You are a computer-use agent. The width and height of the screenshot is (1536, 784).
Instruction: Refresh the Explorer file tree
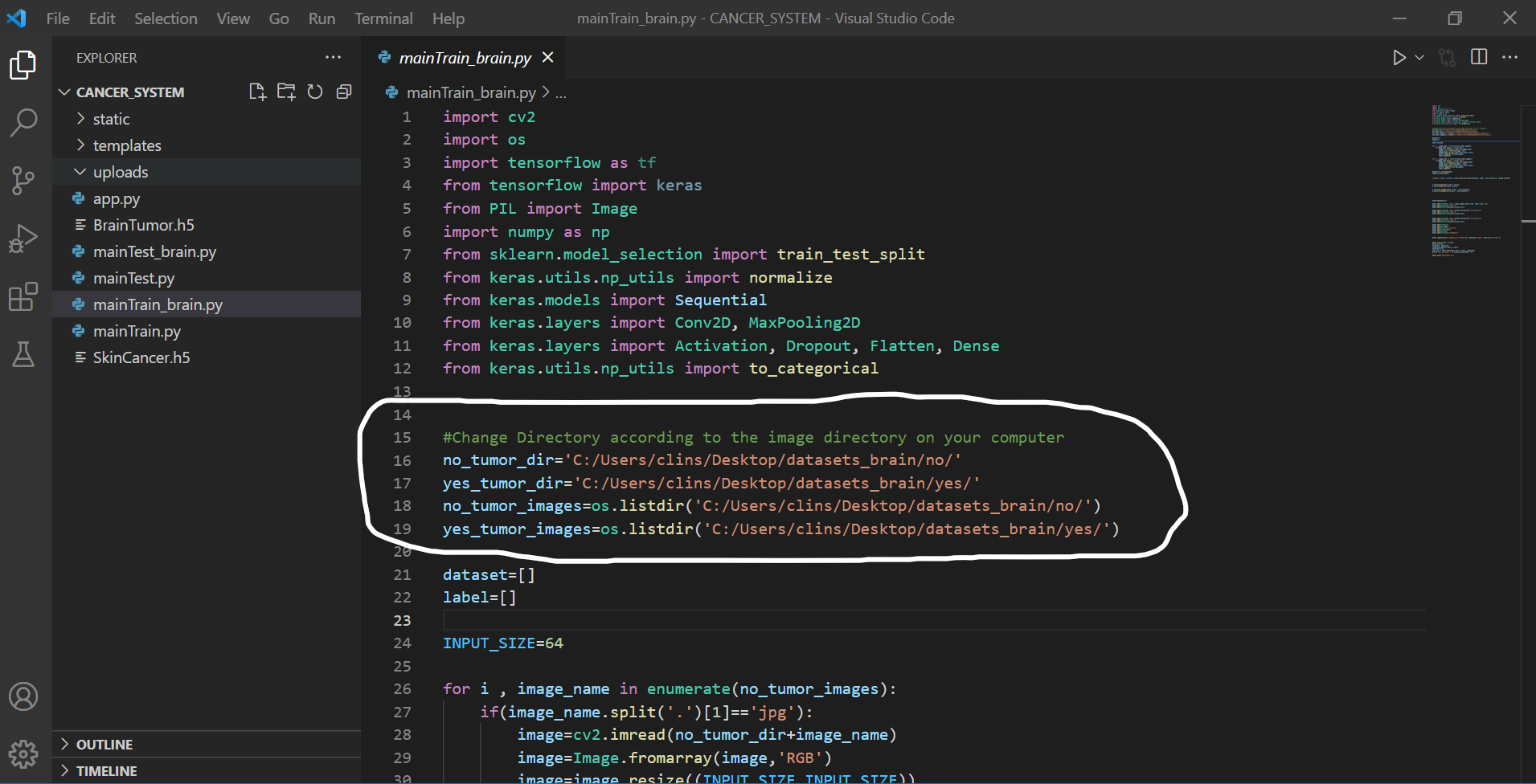(315, 92)
